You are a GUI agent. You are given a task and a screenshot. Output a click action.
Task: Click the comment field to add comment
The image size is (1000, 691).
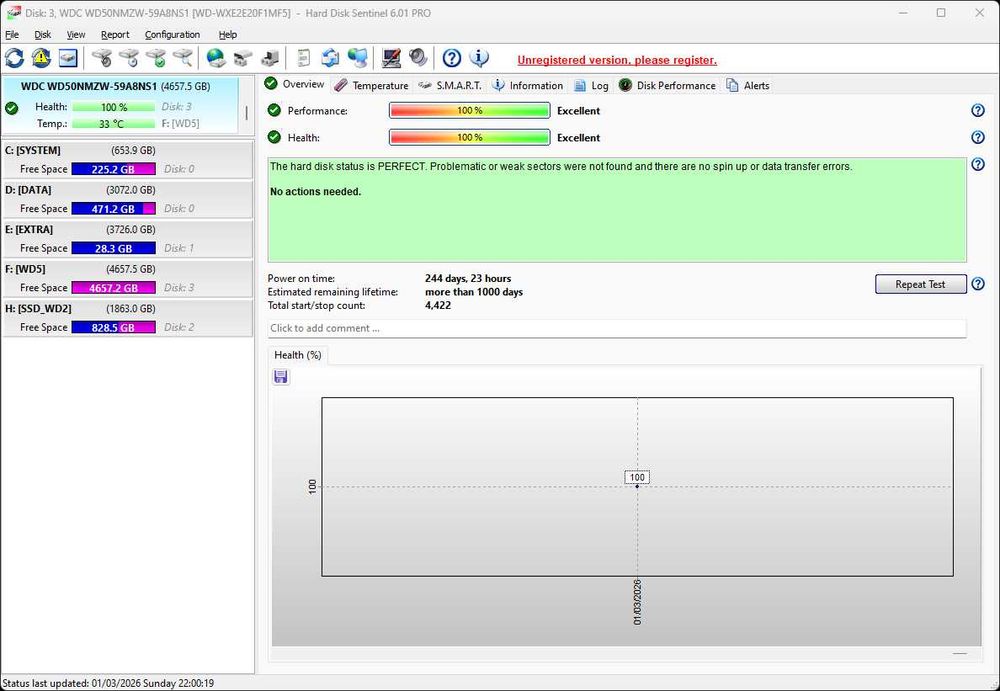point(617,328)
